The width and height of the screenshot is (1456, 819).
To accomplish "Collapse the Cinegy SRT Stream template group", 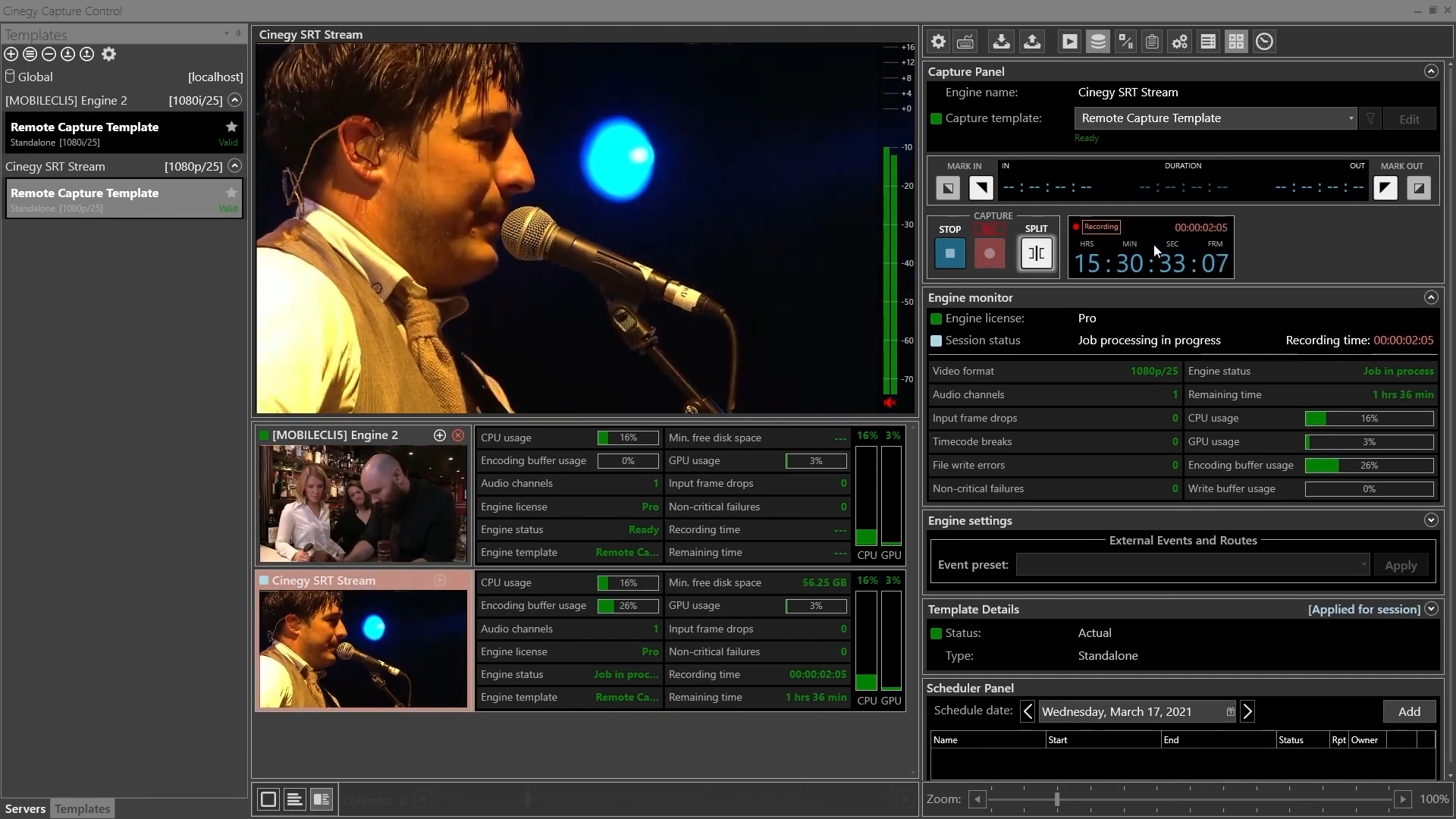I will coord(235,166).
